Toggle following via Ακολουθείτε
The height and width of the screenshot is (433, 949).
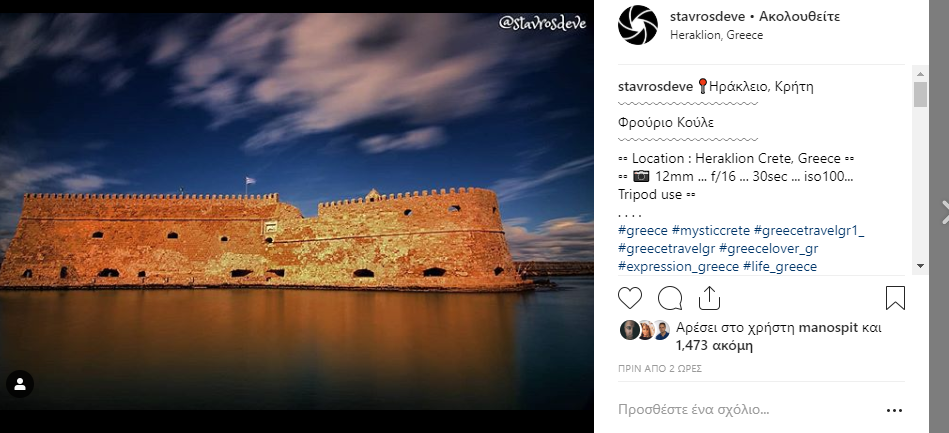(x=799, y=16)
